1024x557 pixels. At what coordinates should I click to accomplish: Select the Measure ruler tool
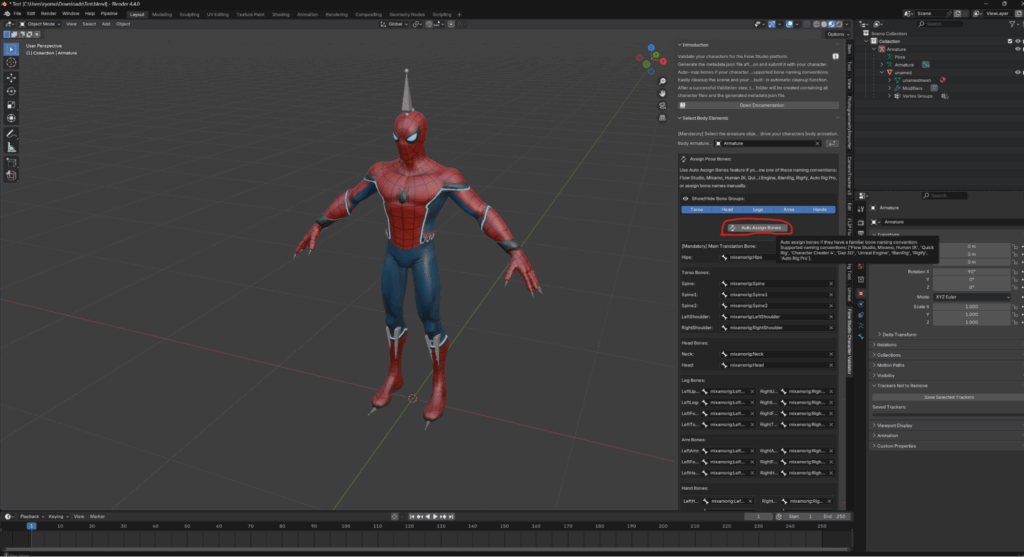11,147
